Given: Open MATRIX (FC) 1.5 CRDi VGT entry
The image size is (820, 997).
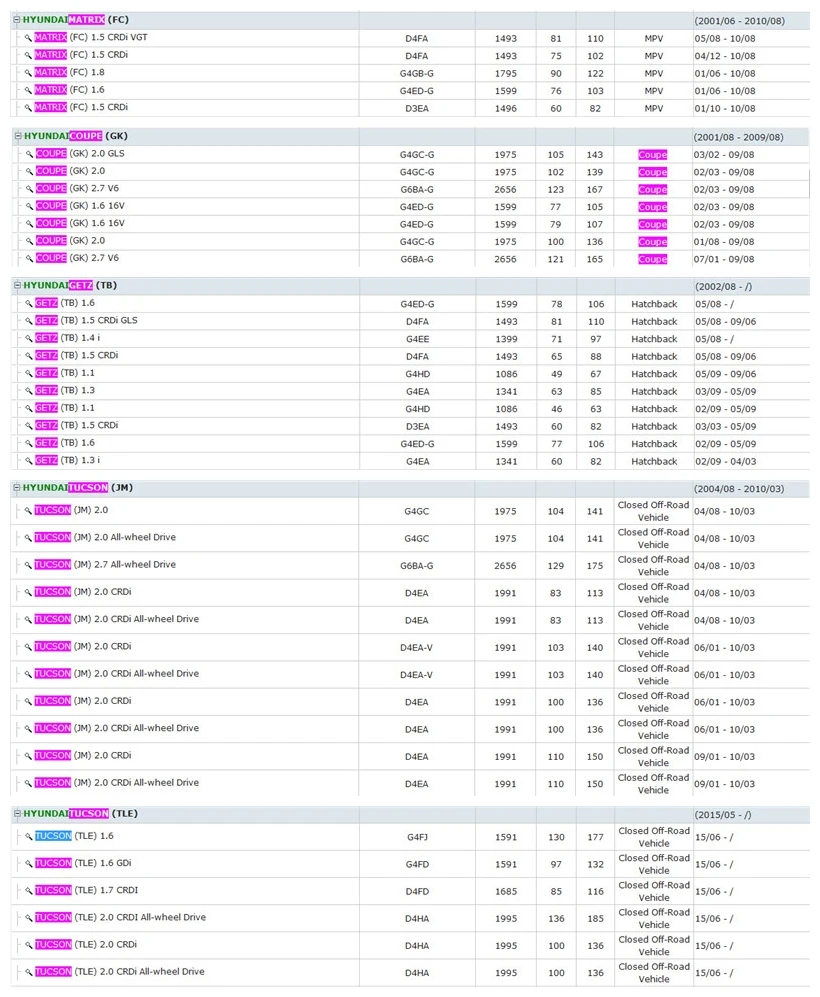Looking at the screenshot, I should [91, 37].
